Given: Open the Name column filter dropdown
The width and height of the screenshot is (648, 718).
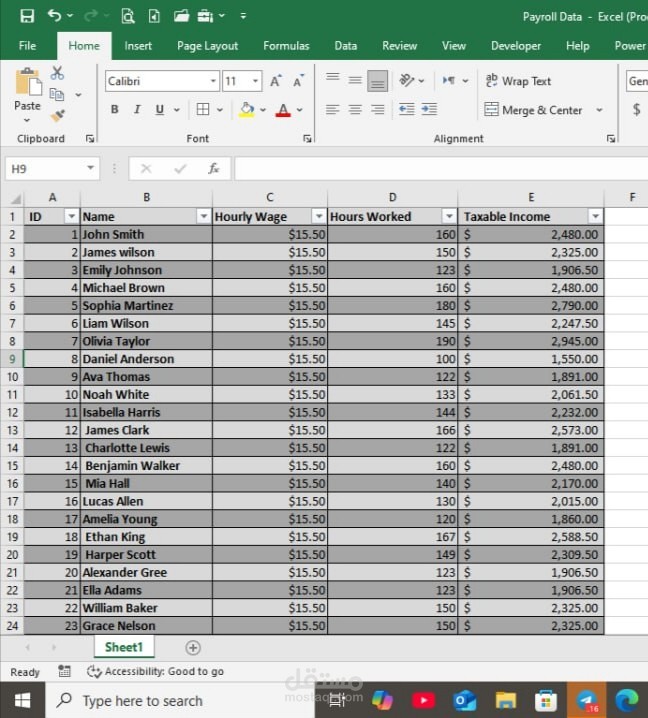Looking at the screenshot, I should [203, 216].
